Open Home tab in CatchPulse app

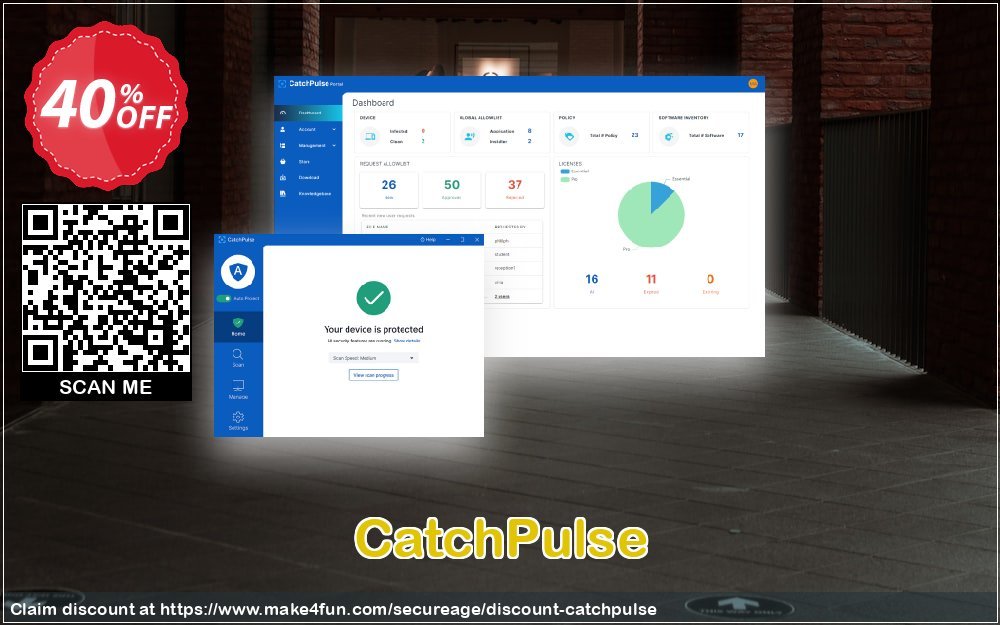(x=238, y=327)
